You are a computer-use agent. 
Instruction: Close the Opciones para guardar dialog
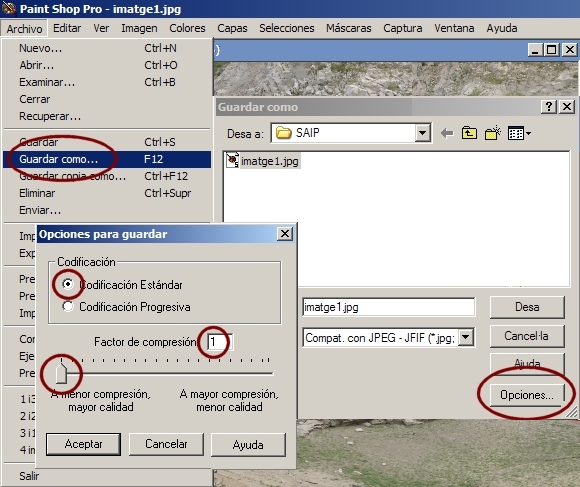285,234
